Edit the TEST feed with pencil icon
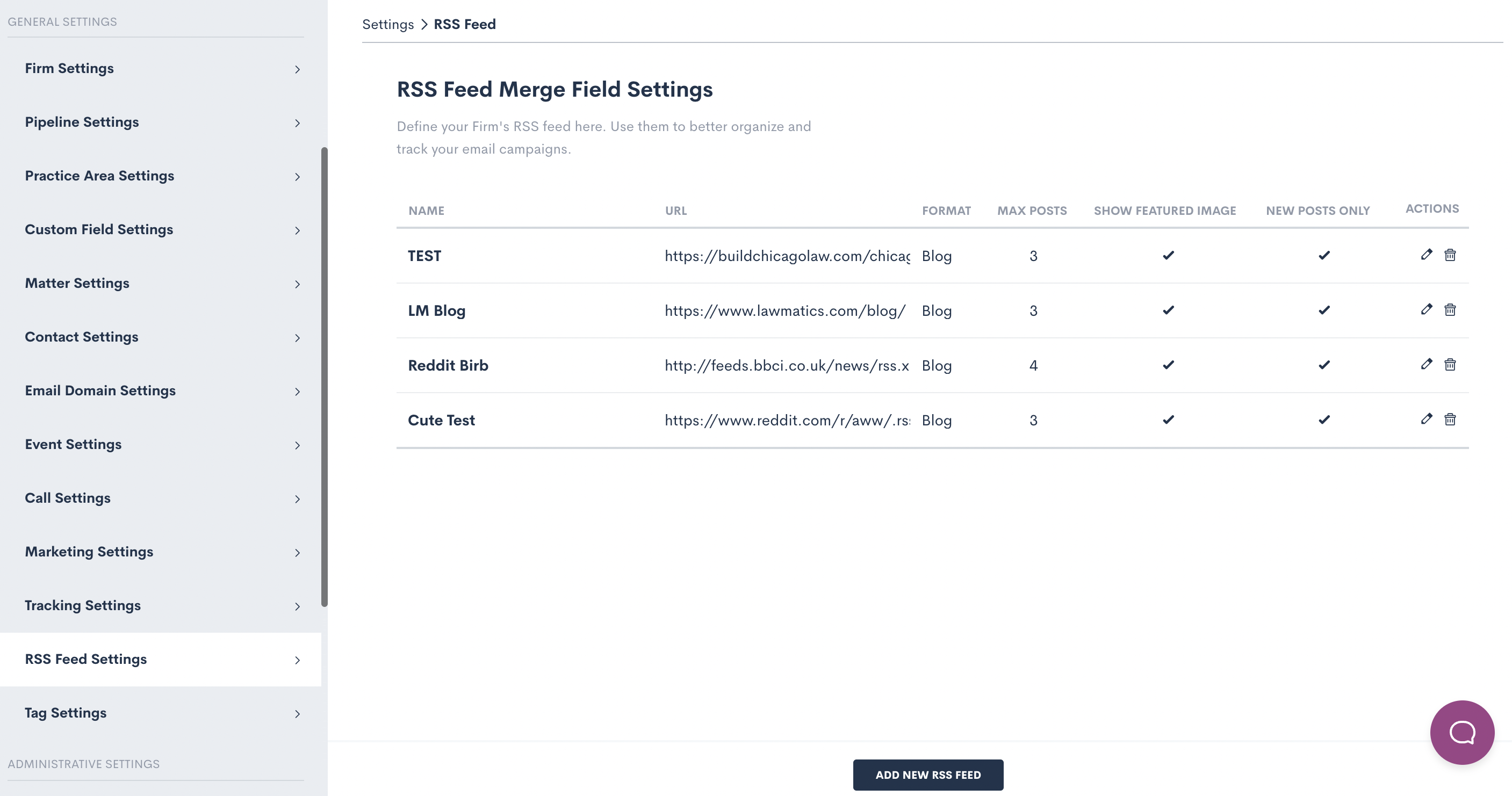The image size is (1512, 796). pyautogui.click(x=1427, y=255)
